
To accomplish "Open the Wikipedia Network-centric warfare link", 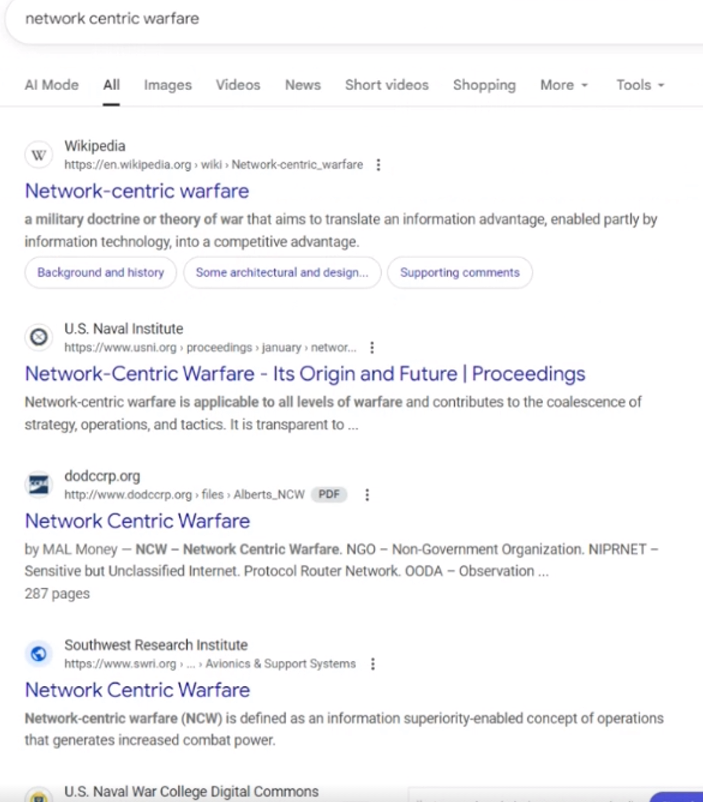I will point(137,191).
